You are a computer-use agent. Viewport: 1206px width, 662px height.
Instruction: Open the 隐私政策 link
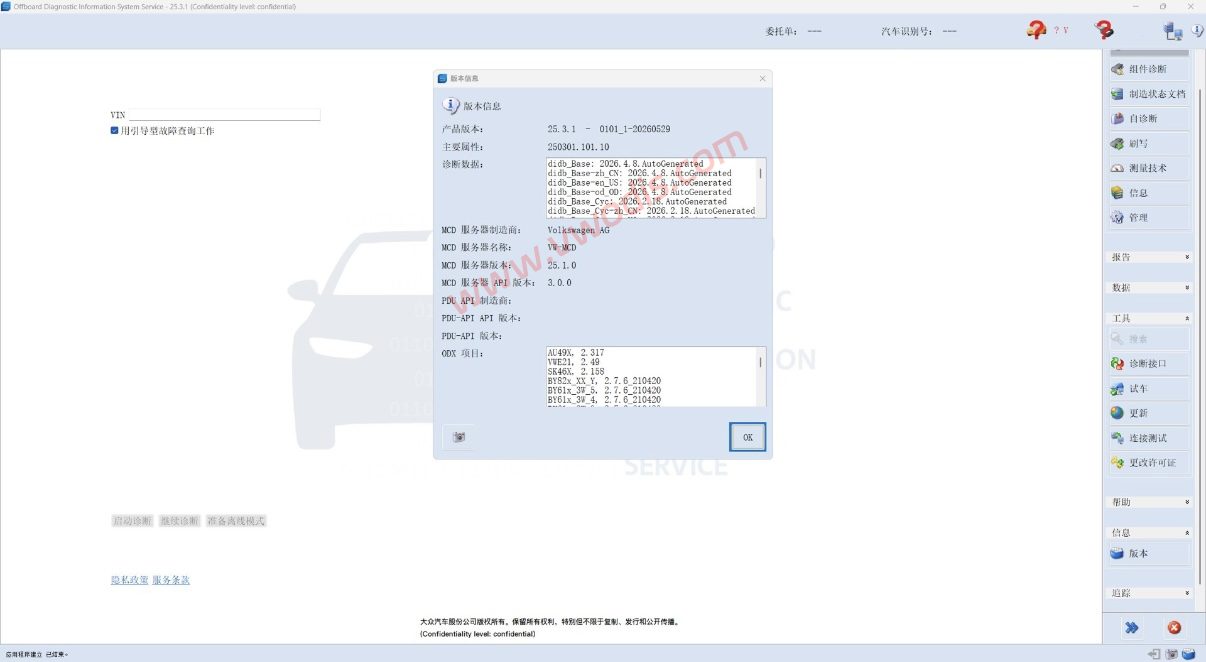pyautogui.click(x=130, y=580)
